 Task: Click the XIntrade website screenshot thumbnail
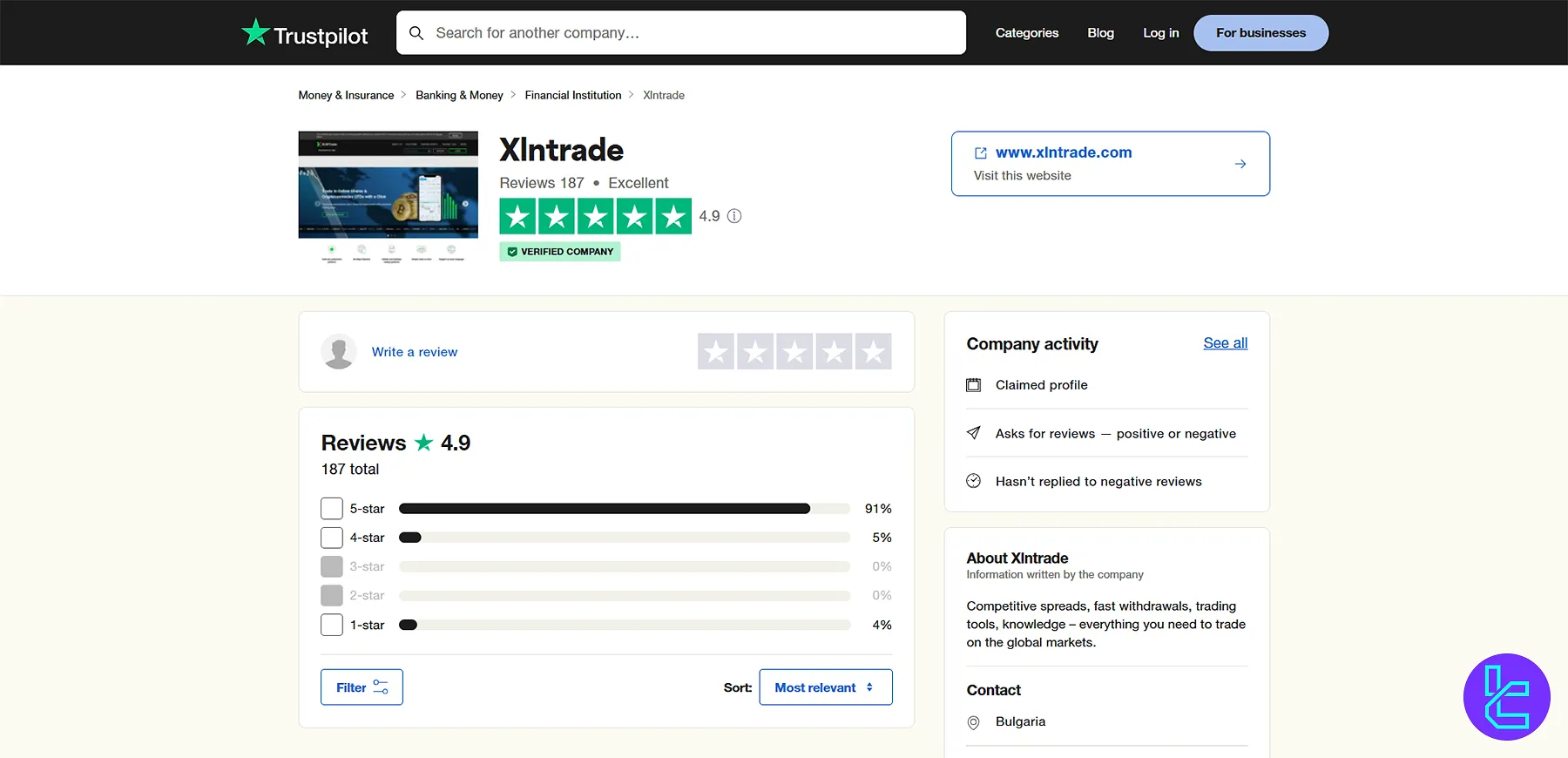coord(388,198)
